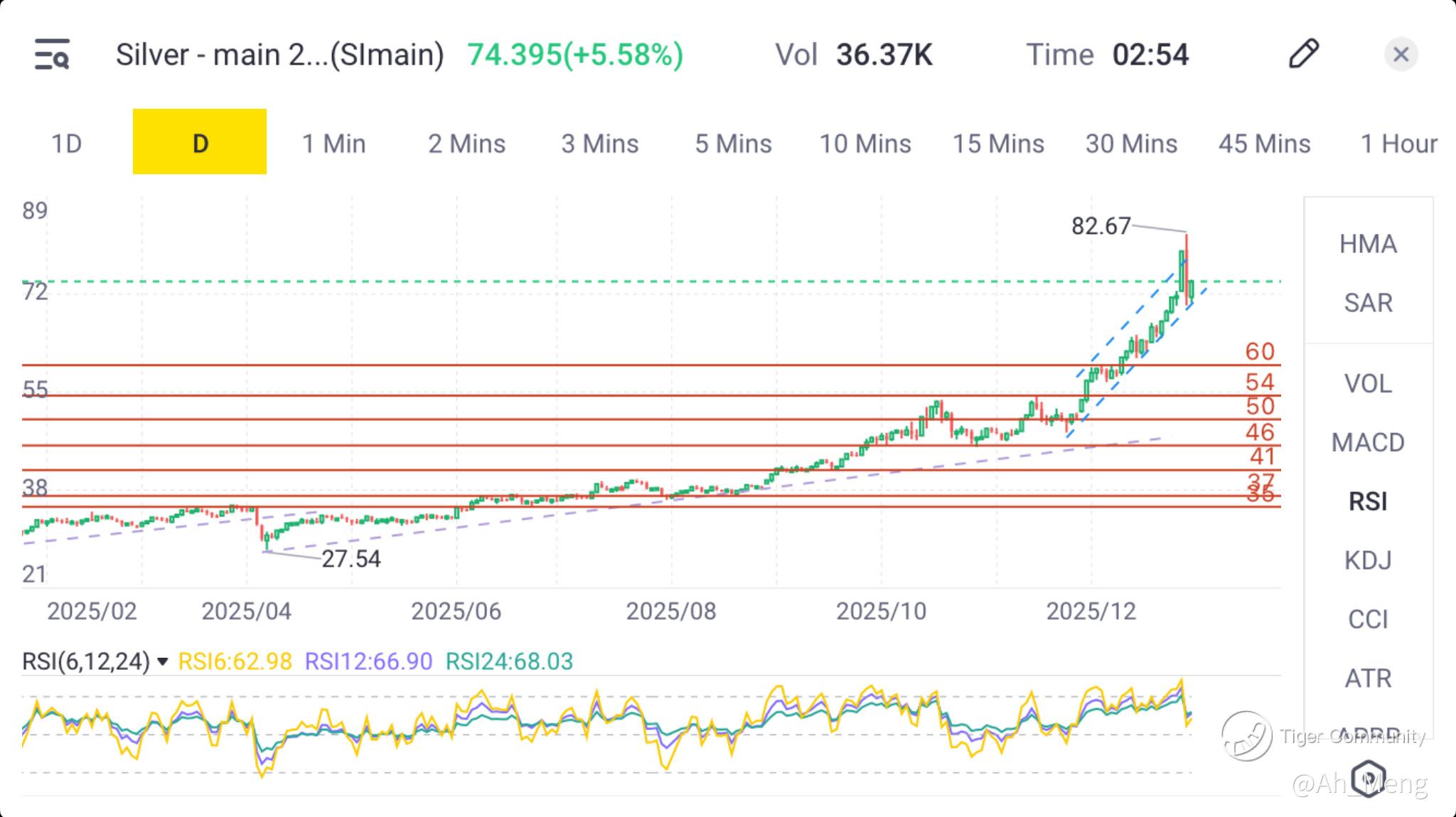Switch to the 1D timeframe tab
Viewport: 1456px width, 817px height.
pyautogui.click(x=66, y=144)
